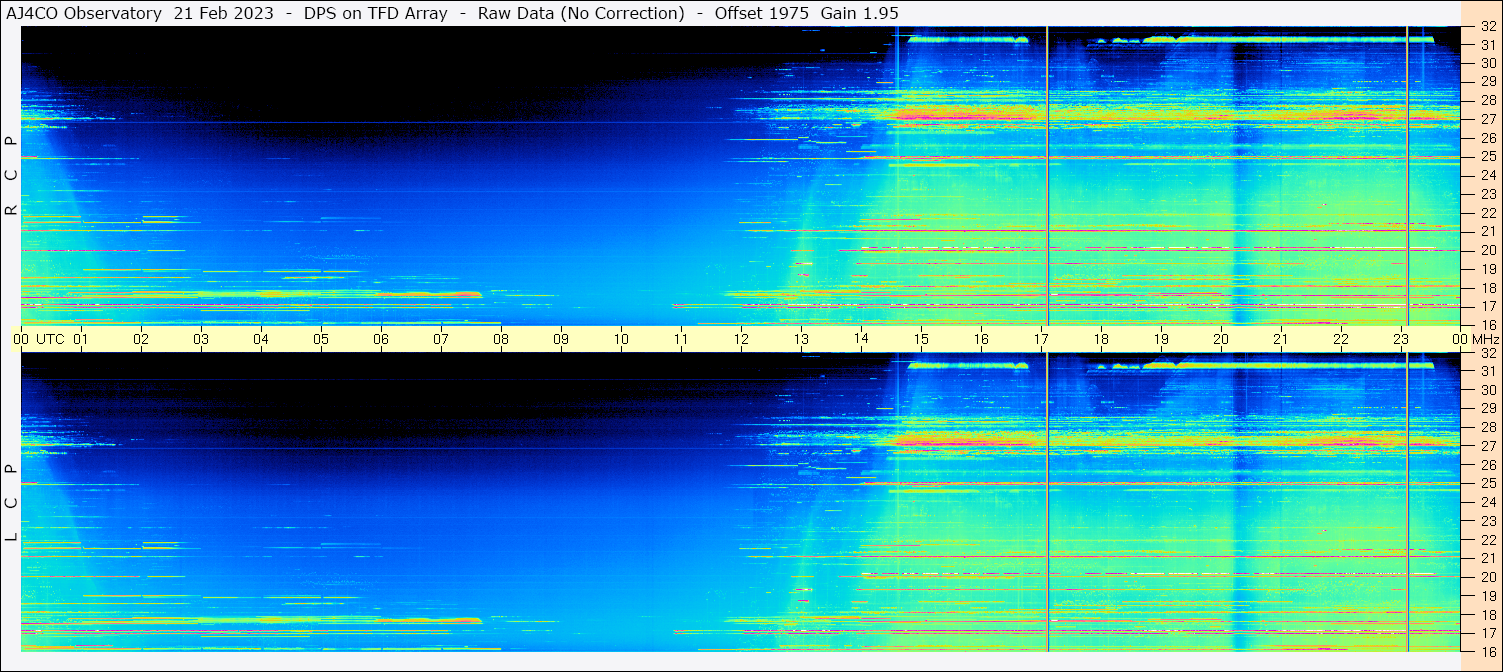This screenshot has width=1503, height=672.
Task: Select the 14 hour tick label
Action: [861, 339]
